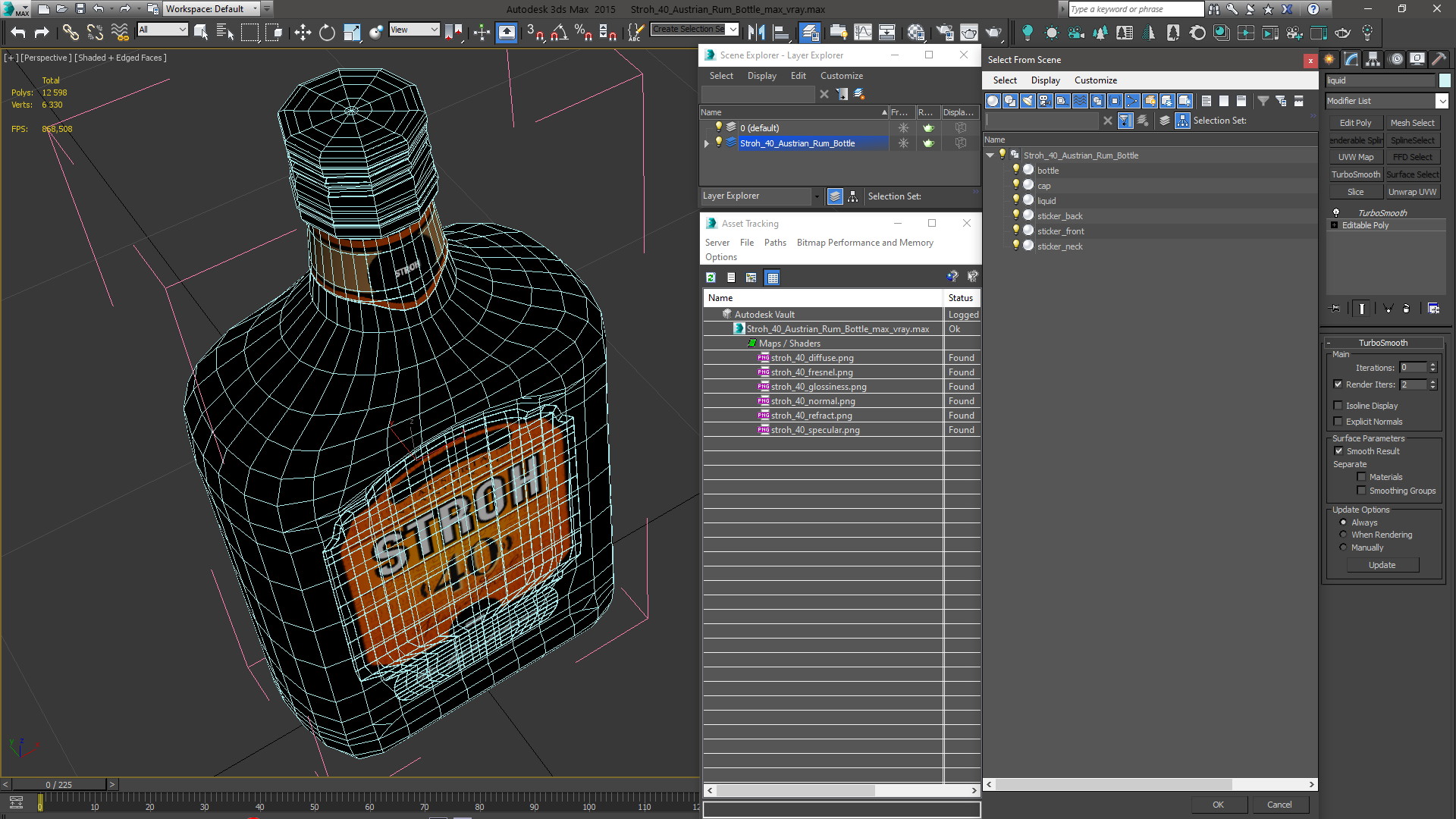The image size is (1456, 819).
Task: Select the Link tool in main toolbar
Action: point(70,32)
